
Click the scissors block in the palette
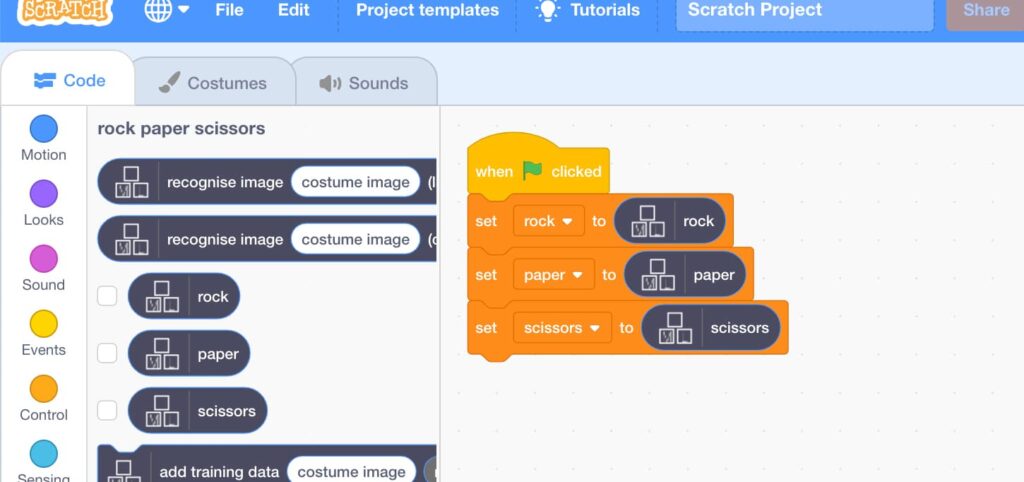(197, 411)
